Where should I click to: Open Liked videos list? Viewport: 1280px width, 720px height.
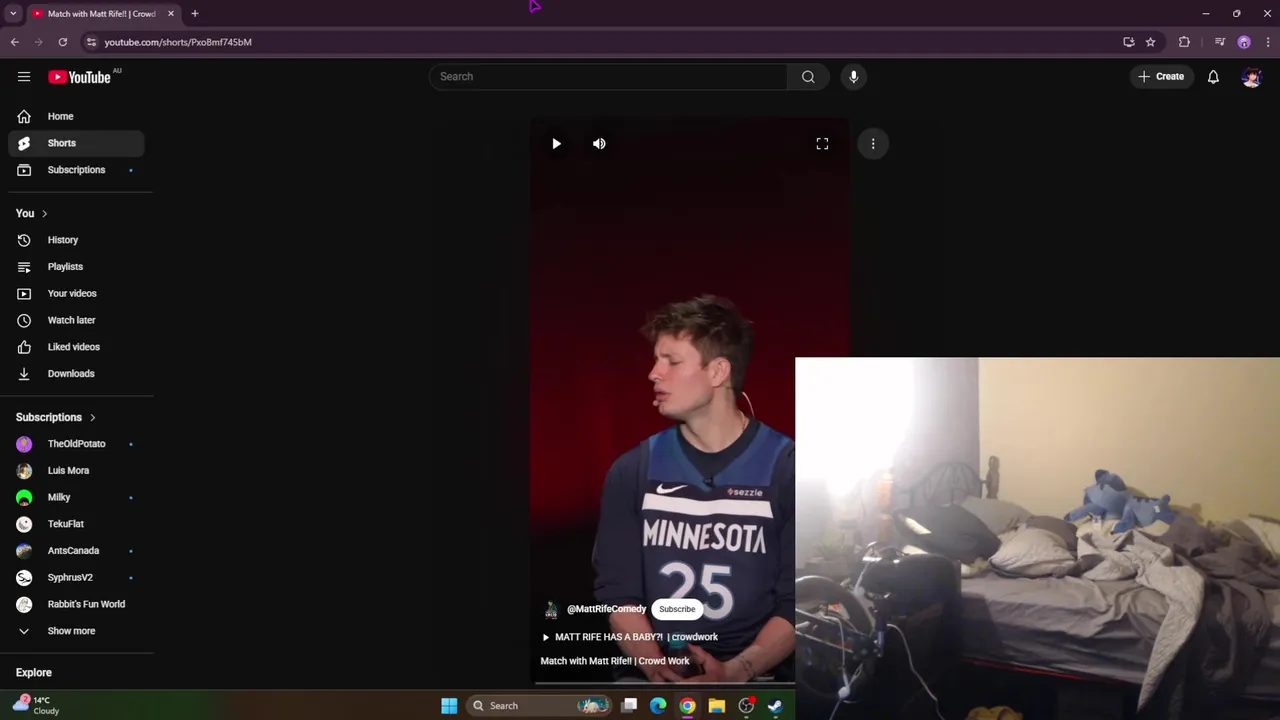pyautogui.click(x=77, y=347)
